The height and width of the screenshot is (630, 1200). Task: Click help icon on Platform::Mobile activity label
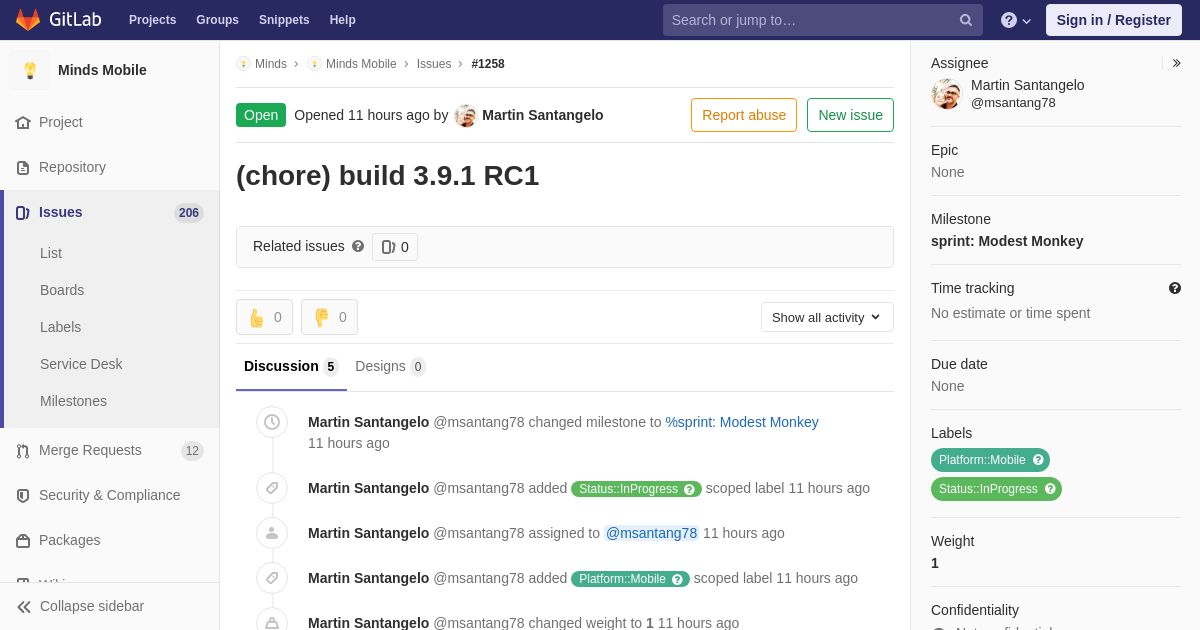[677, 579]
